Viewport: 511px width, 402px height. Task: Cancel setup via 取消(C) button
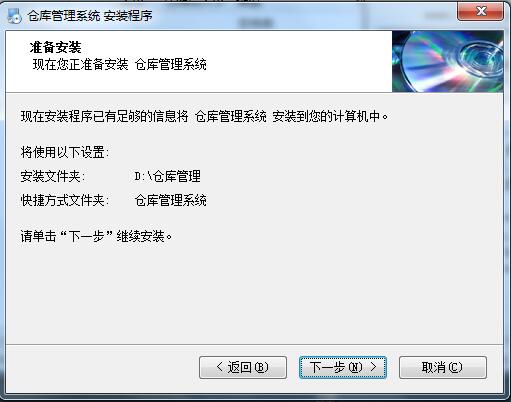[x=443, y=367]
